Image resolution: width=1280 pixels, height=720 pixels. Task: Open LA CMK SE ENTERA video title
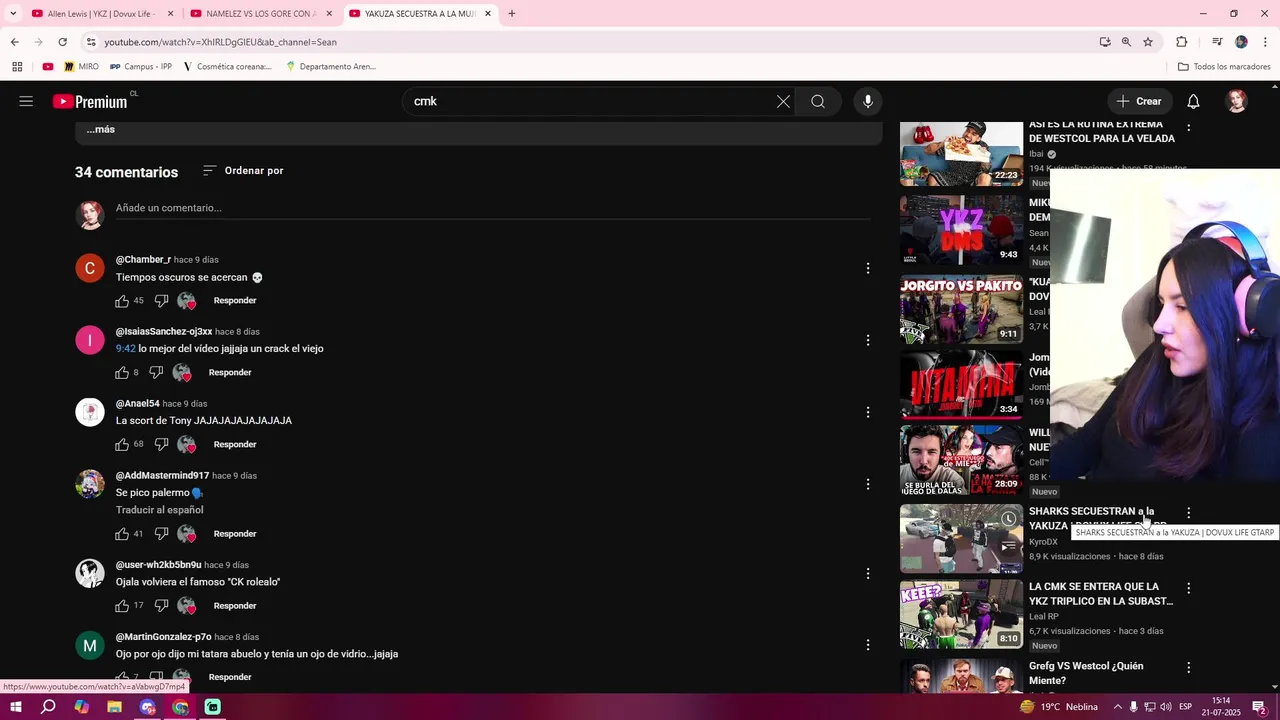pos(1101,594)
